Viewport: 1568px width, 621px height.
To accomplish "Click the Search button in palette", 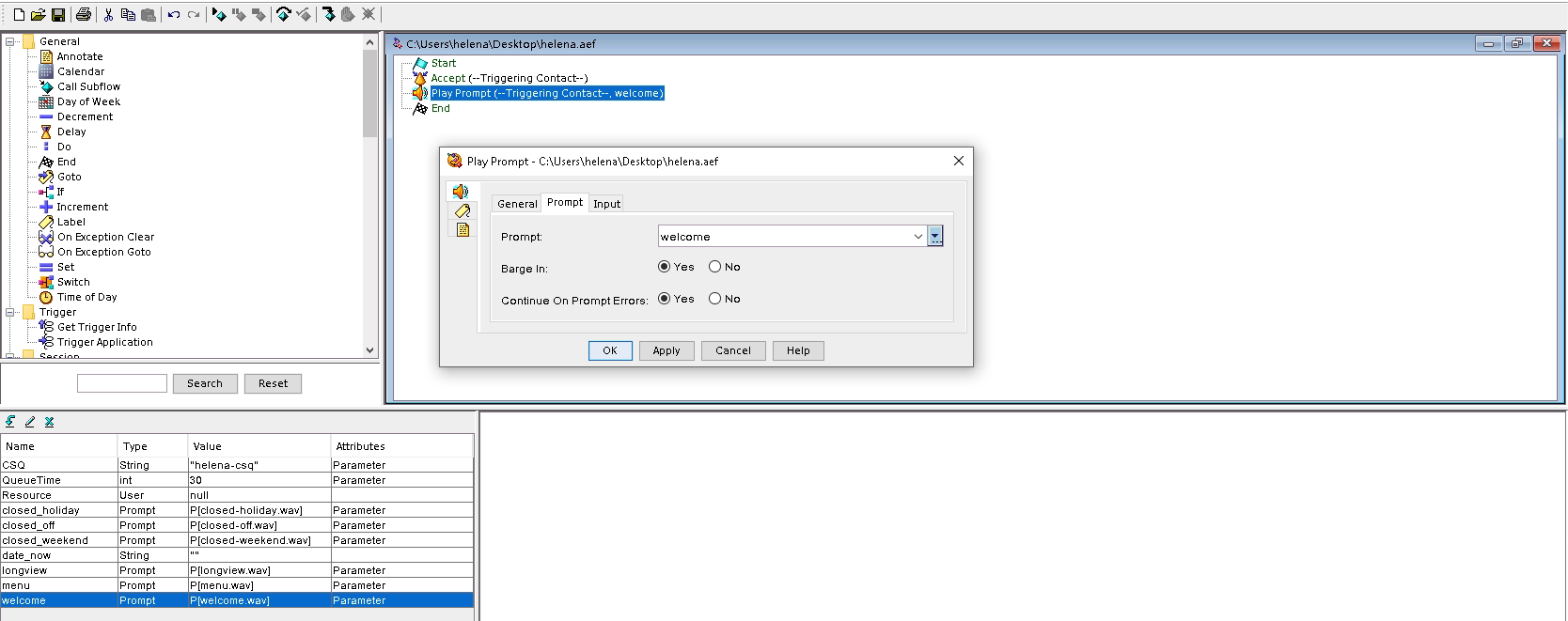I will pyautogui.click(x=205, y=383).
